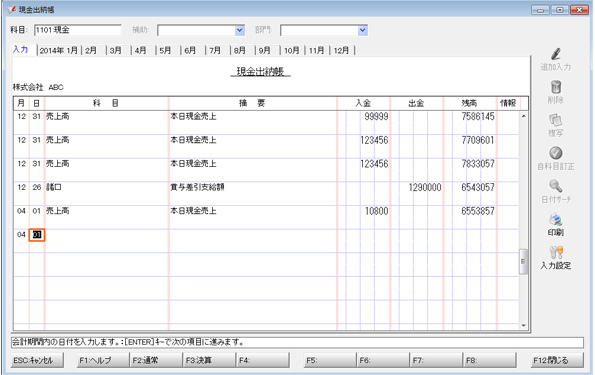This screenshot has width=595, height=375.
Task: Select the 7月 tab
Action: [215, 50]
